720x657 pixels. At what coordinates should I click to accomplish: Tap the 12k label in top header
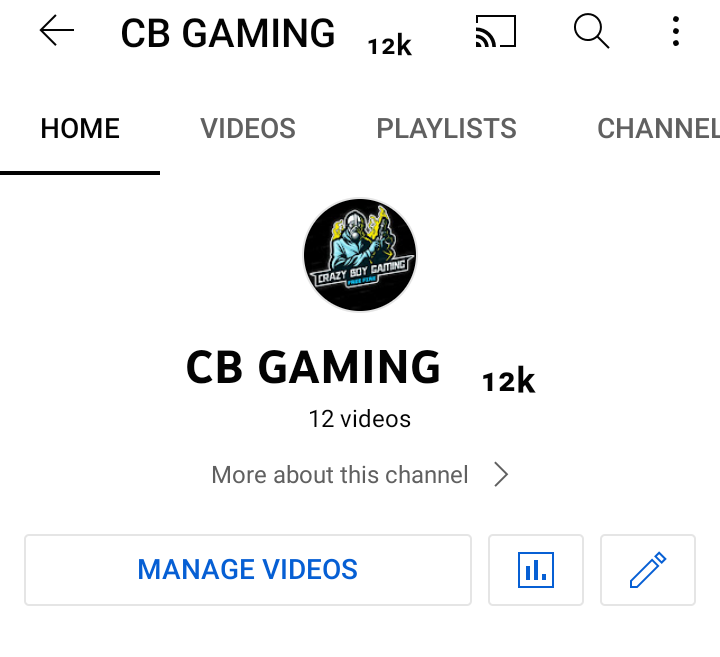[389, 46]
